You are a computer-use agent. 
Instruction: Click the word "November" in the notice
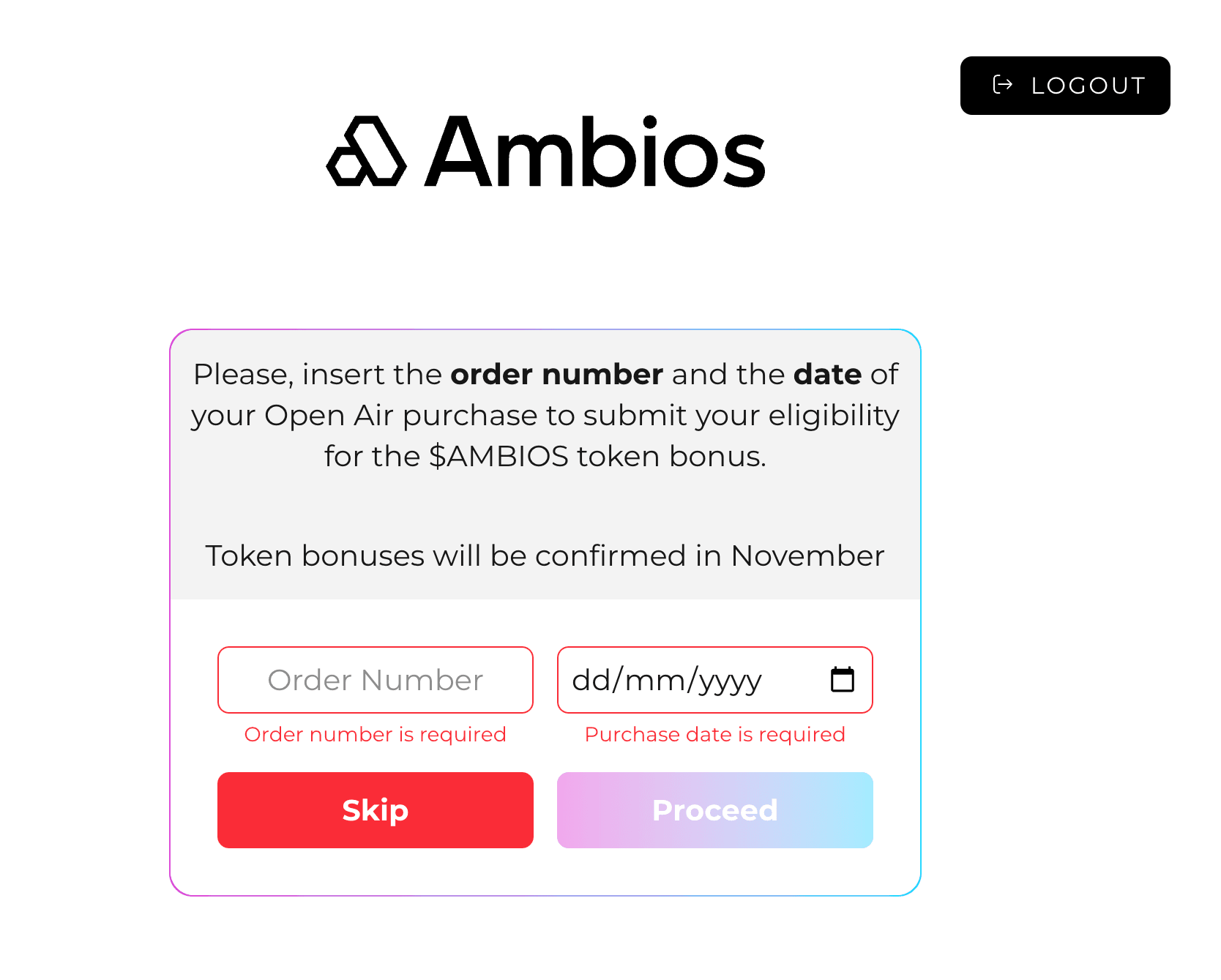[807, 556]
